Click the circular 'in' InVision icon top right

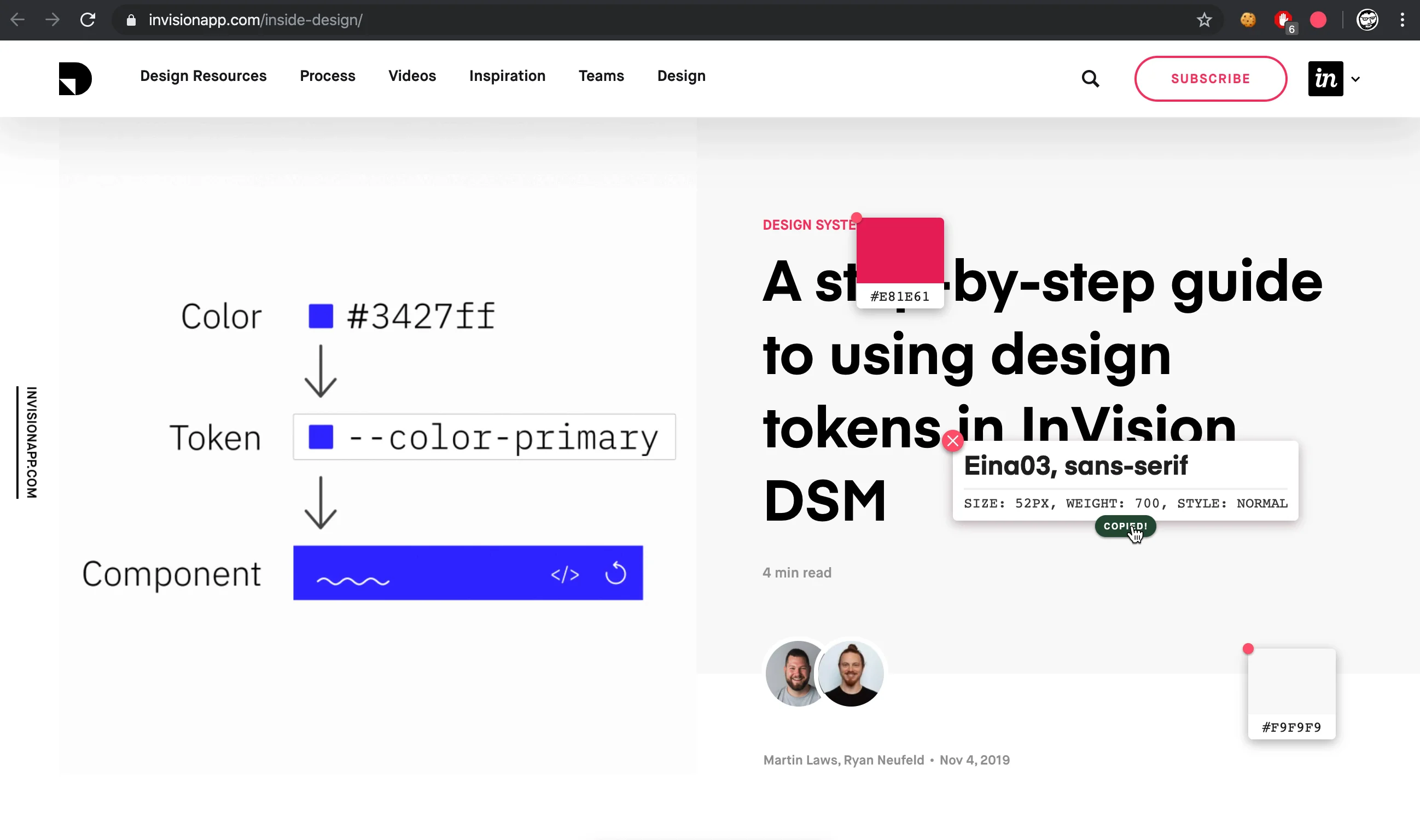[1325, 78]
